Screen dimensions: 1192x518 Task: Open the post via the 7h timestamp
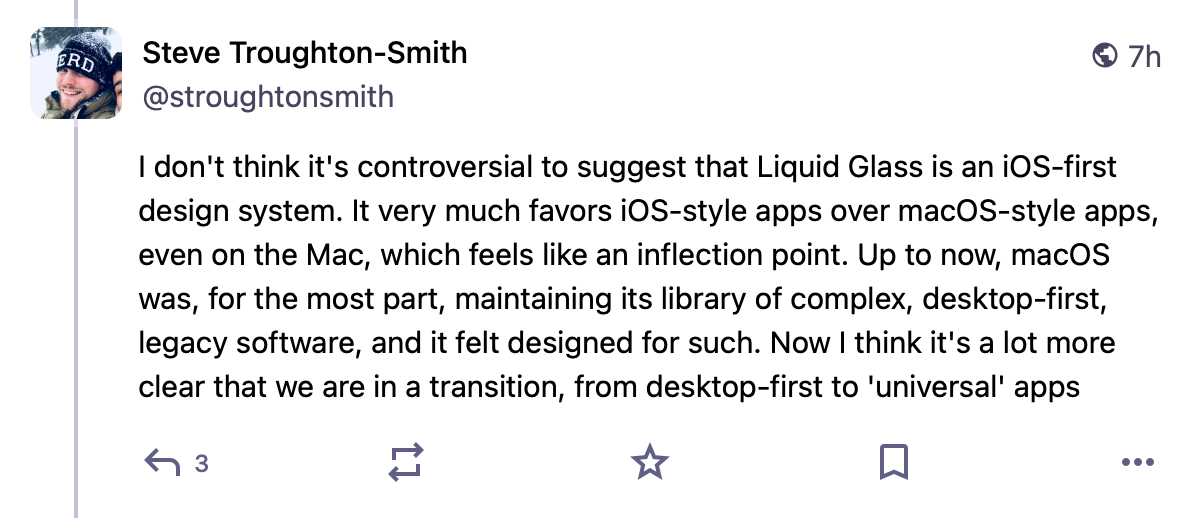1145,56
